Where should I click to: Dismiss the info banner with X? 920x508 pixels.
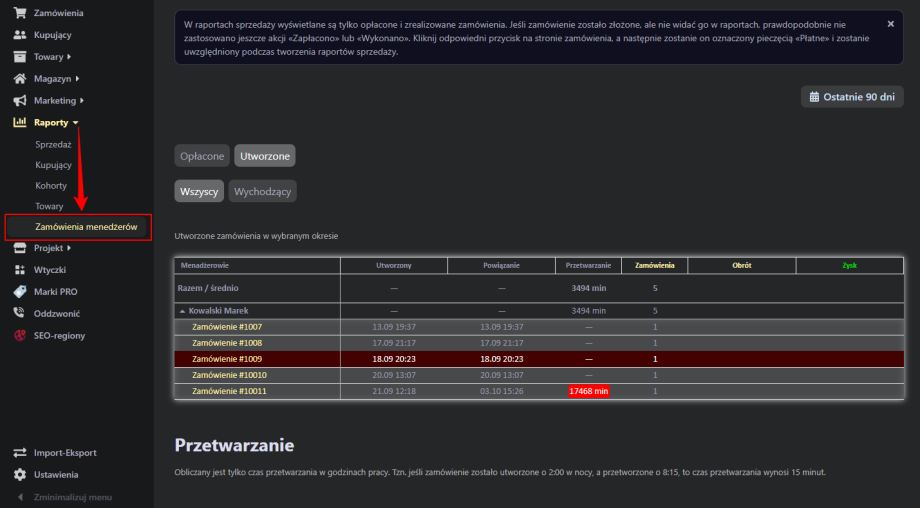tap(891, 23)
